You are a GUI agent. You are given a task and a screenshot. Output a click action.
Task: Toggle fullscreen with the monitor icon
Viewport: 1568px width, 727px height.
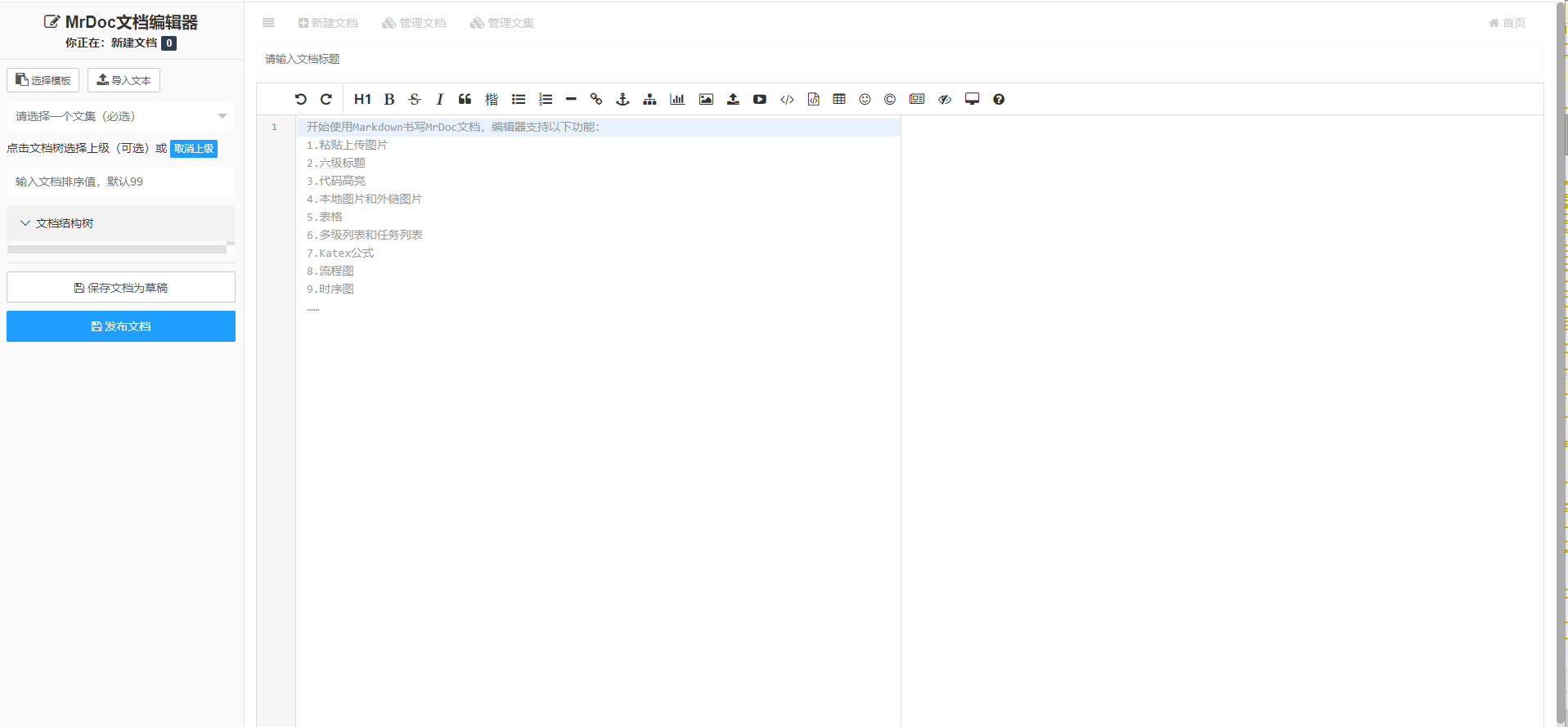972,99
